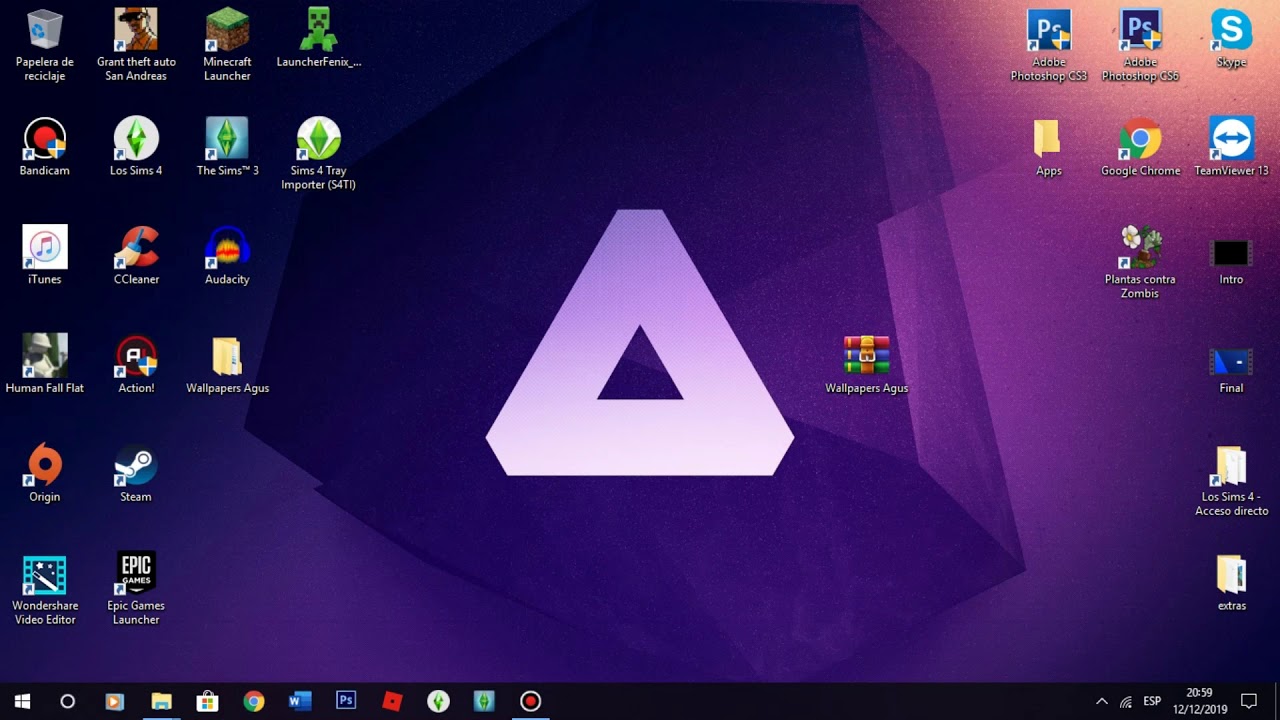Select the Origin desktop shortcut

click(x=45, y=473)
